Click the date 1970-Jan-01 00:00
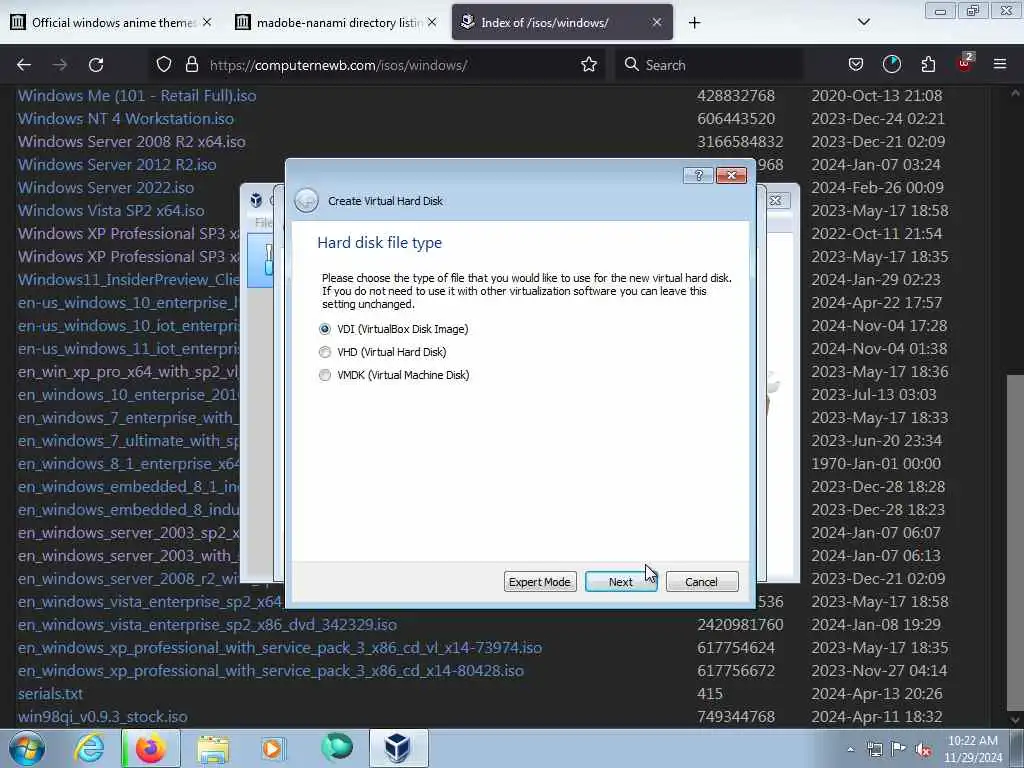1024x768 pixels. point(876,464)
